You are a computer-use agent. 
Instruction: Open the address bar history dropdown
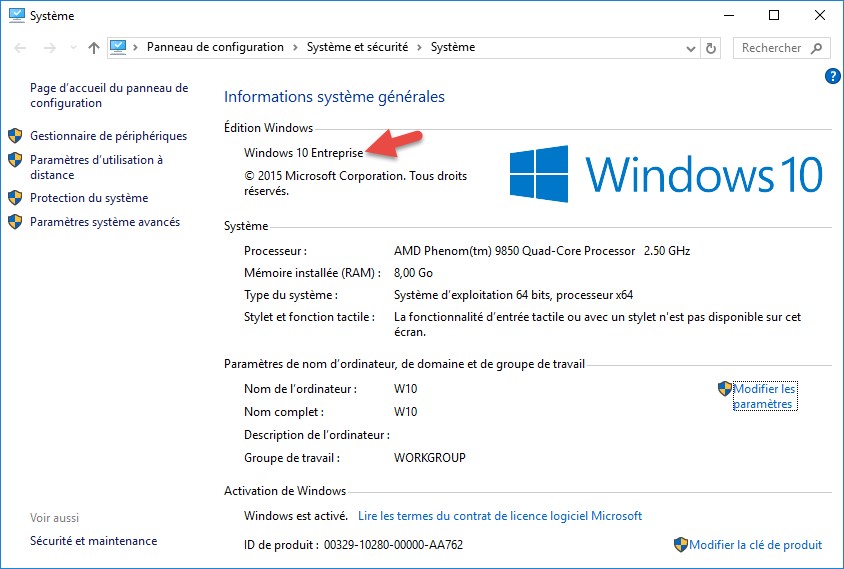[690, 48]
